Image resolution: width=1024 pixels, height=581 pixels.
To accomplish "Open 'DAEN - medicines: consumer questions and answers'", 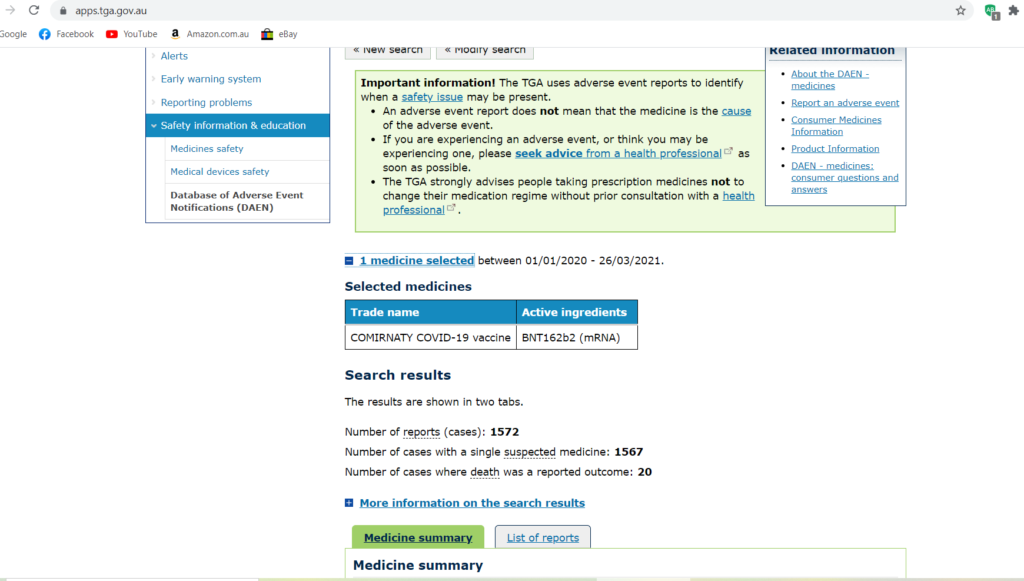I will coord(844,178).
